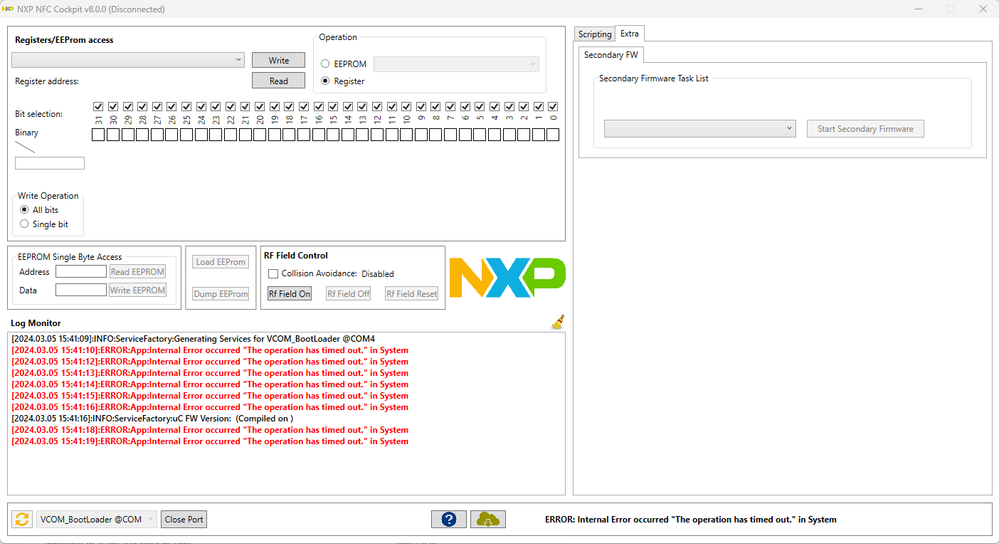The width and height of the screenshot is (999, 544).
Task: Uncheck bit selection checkbox for bit 31
Action: [x=98, y=106]
